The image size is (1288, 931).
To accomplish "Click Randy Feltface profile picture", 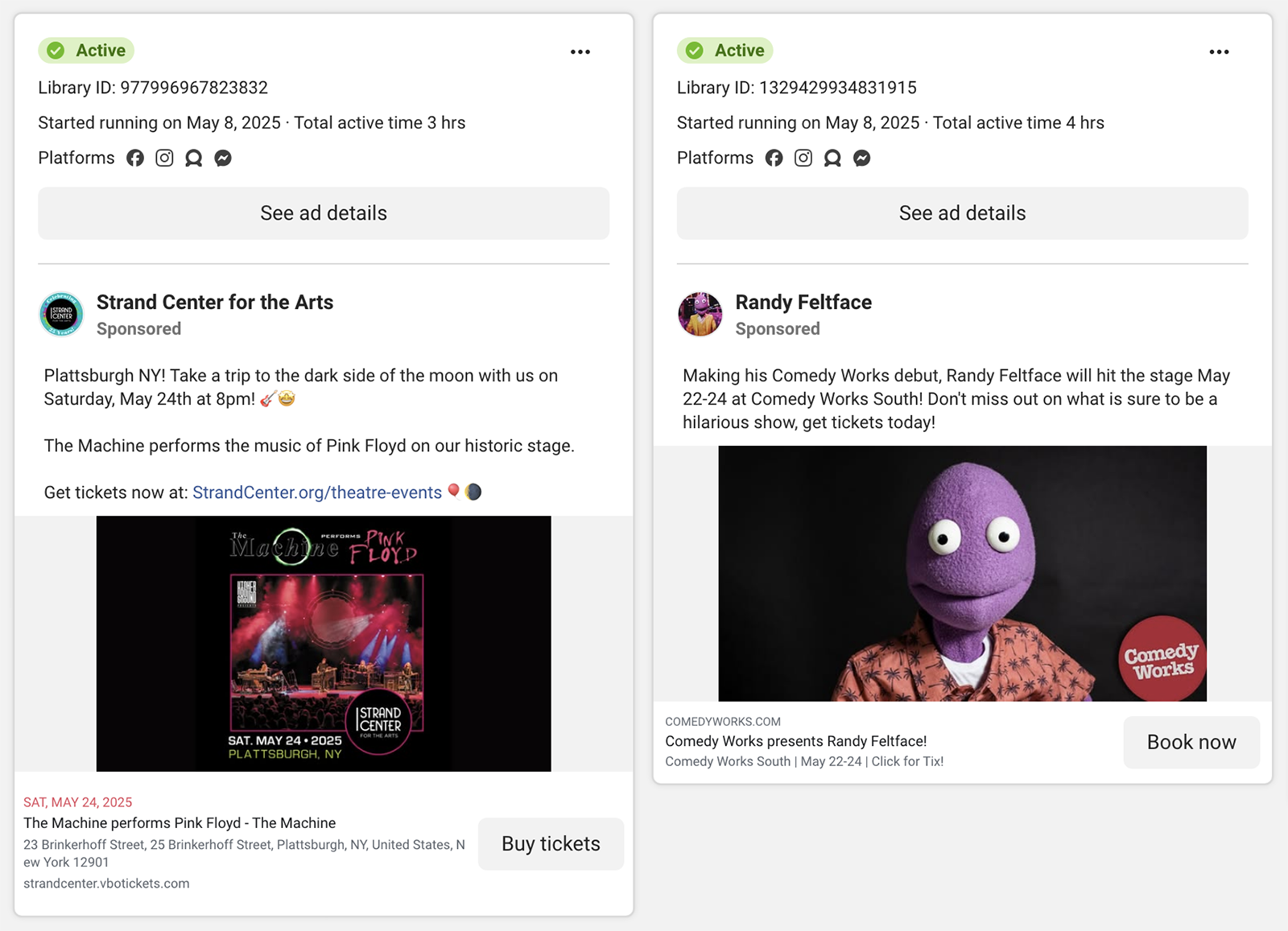I will (x=700, y=314).
